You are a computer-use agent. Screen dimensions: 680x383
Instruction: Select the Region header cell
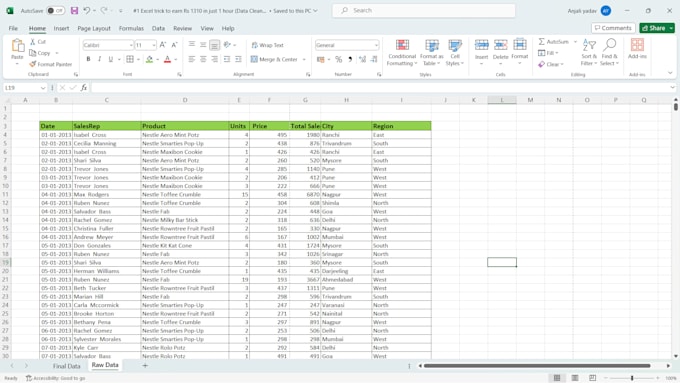point(401,126)
